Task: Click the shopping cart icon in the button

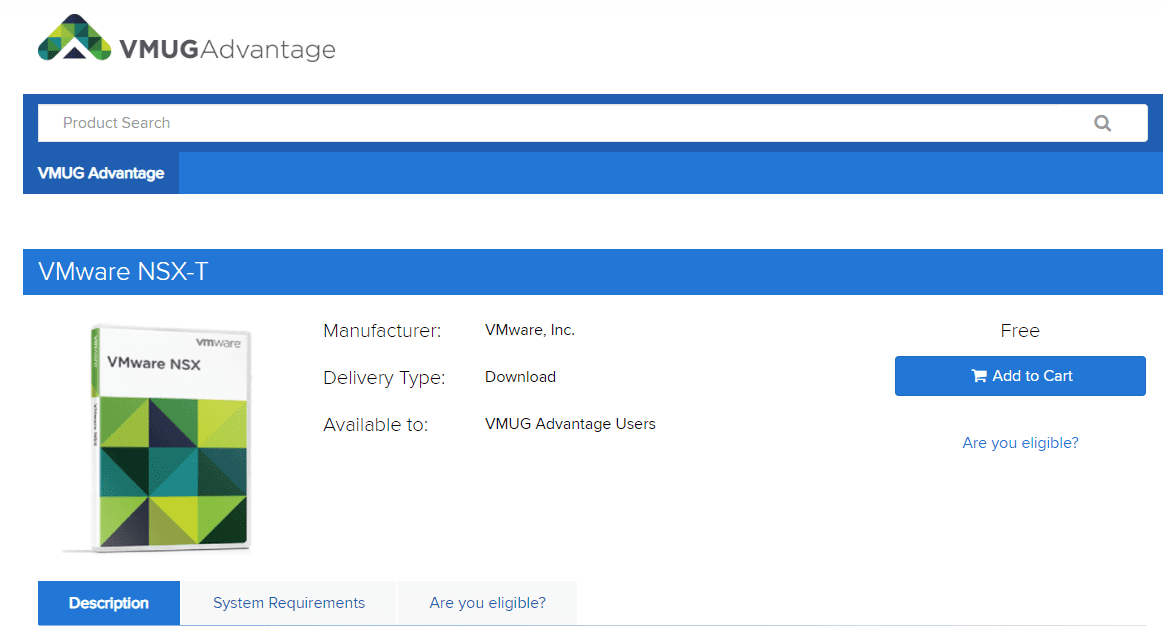Action: (x=978, y=376)
